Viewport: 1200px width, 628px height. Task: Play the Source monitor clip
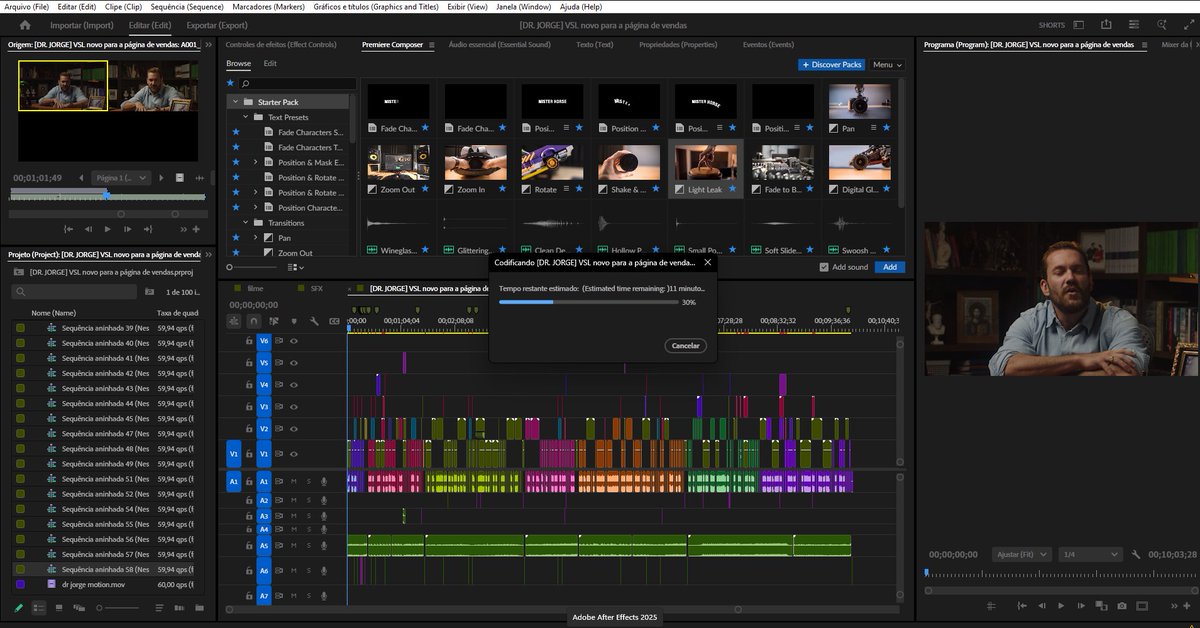coord(109,229)
